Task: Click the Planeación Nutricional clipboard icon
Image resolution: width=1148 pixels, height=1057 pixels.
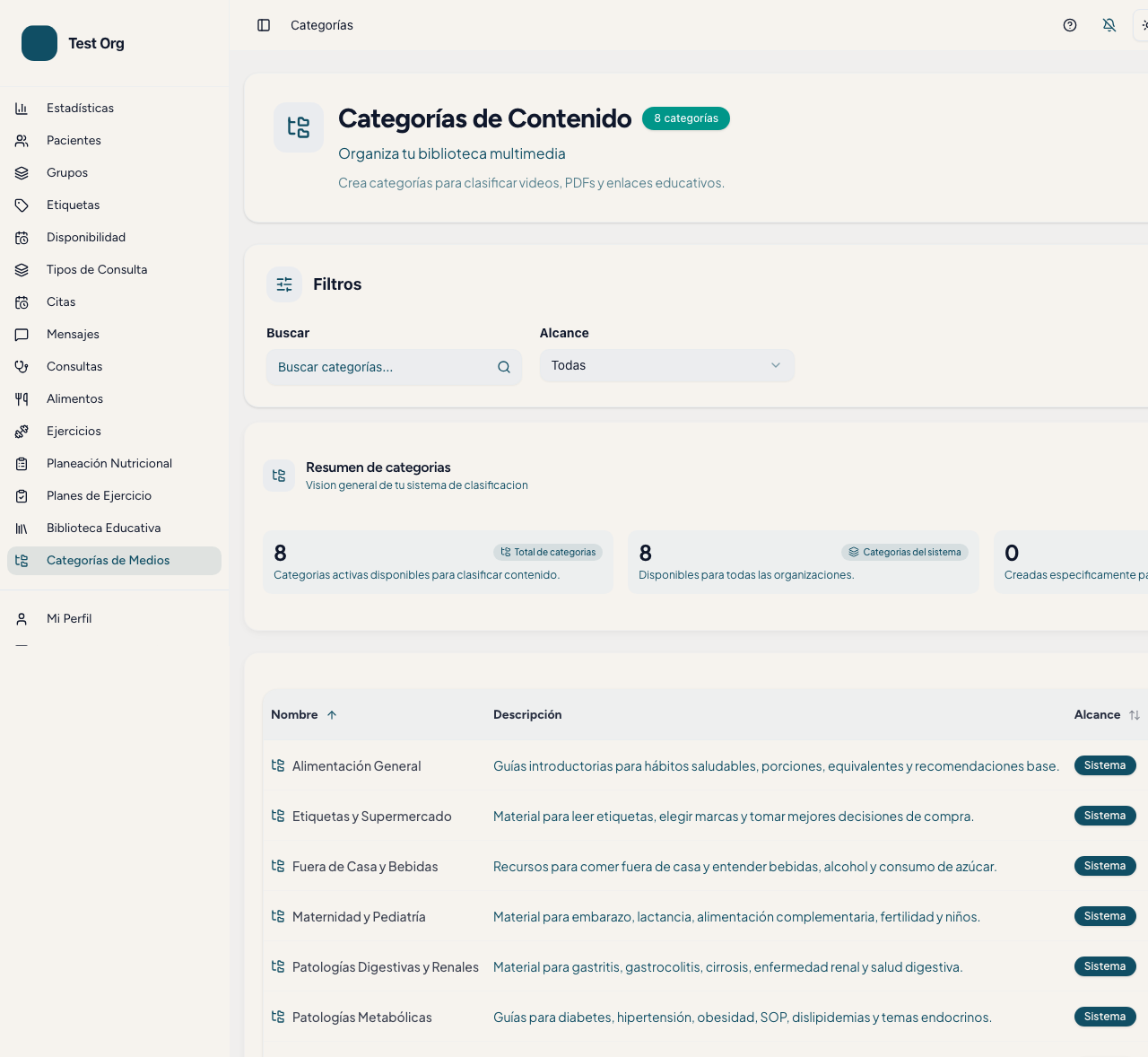Action: (x=22, y=463)
